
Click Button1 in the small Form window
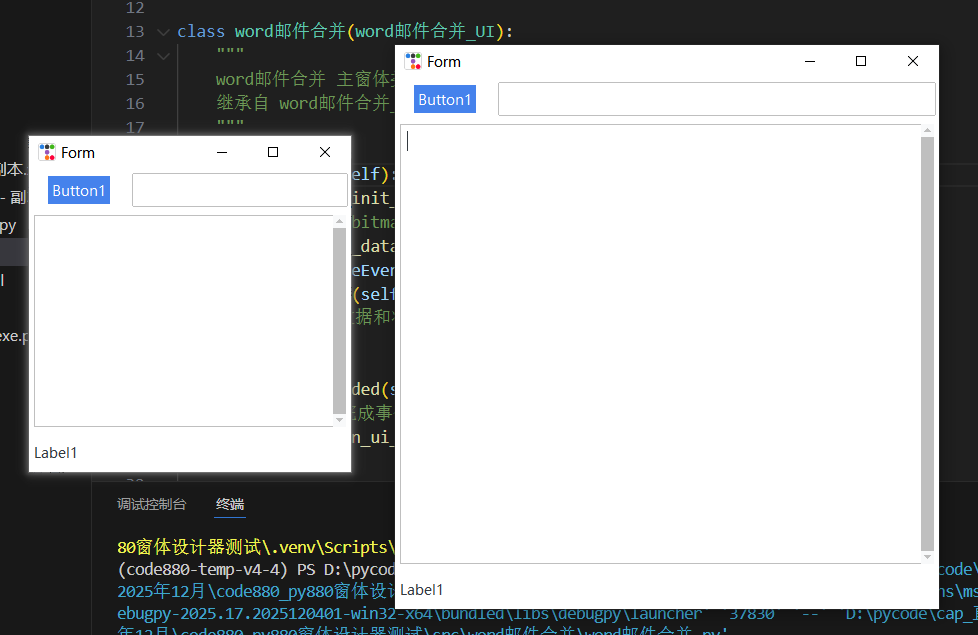click(x=78, y=189)
